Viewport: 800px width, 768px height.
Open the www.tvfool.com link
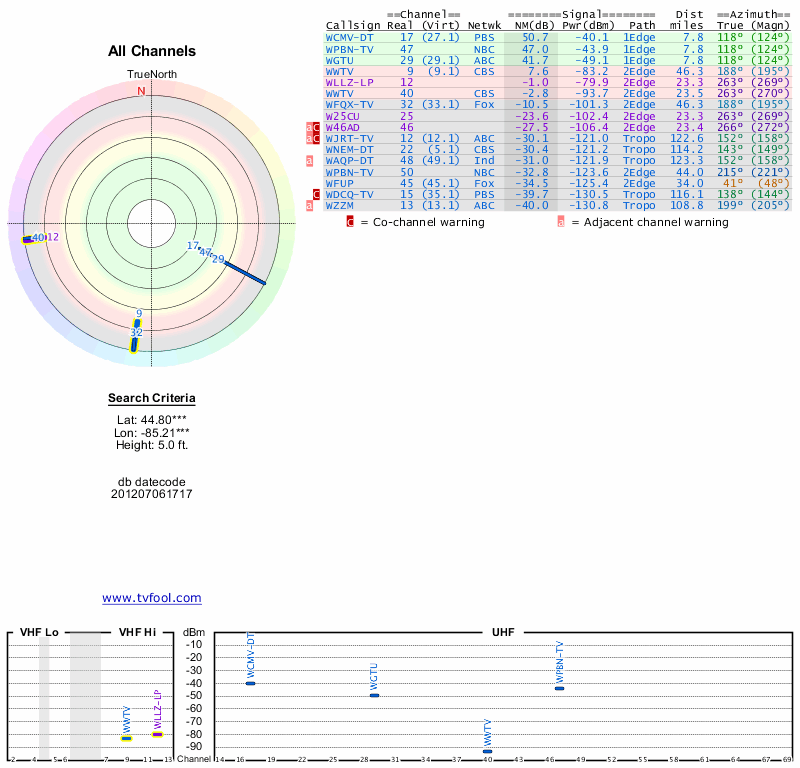[x=152, y=598]
